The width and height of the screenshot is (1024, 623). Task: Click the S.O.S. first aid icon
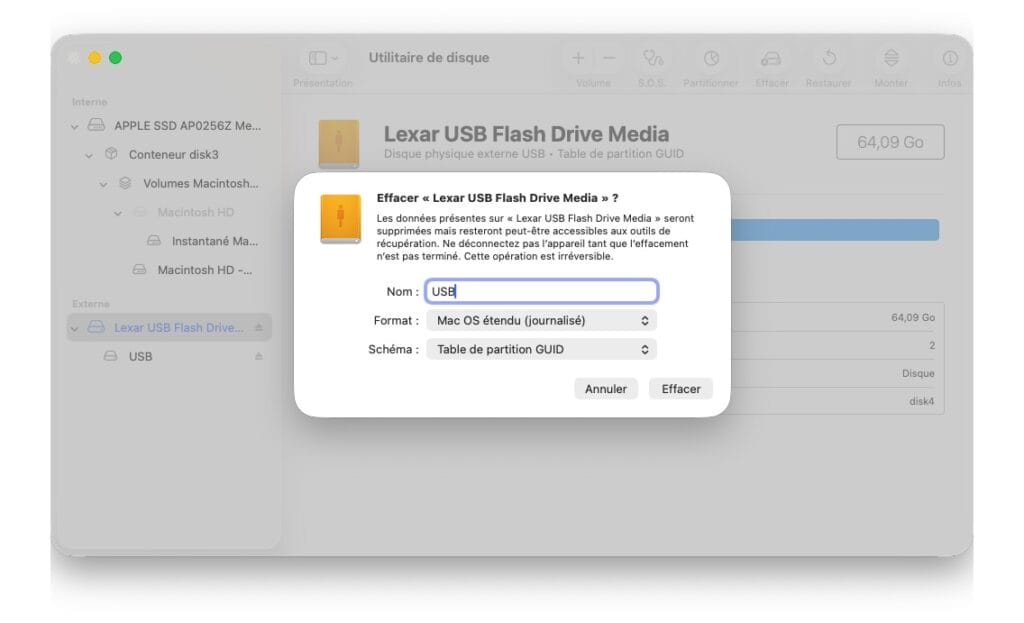[x=652, y=58]
